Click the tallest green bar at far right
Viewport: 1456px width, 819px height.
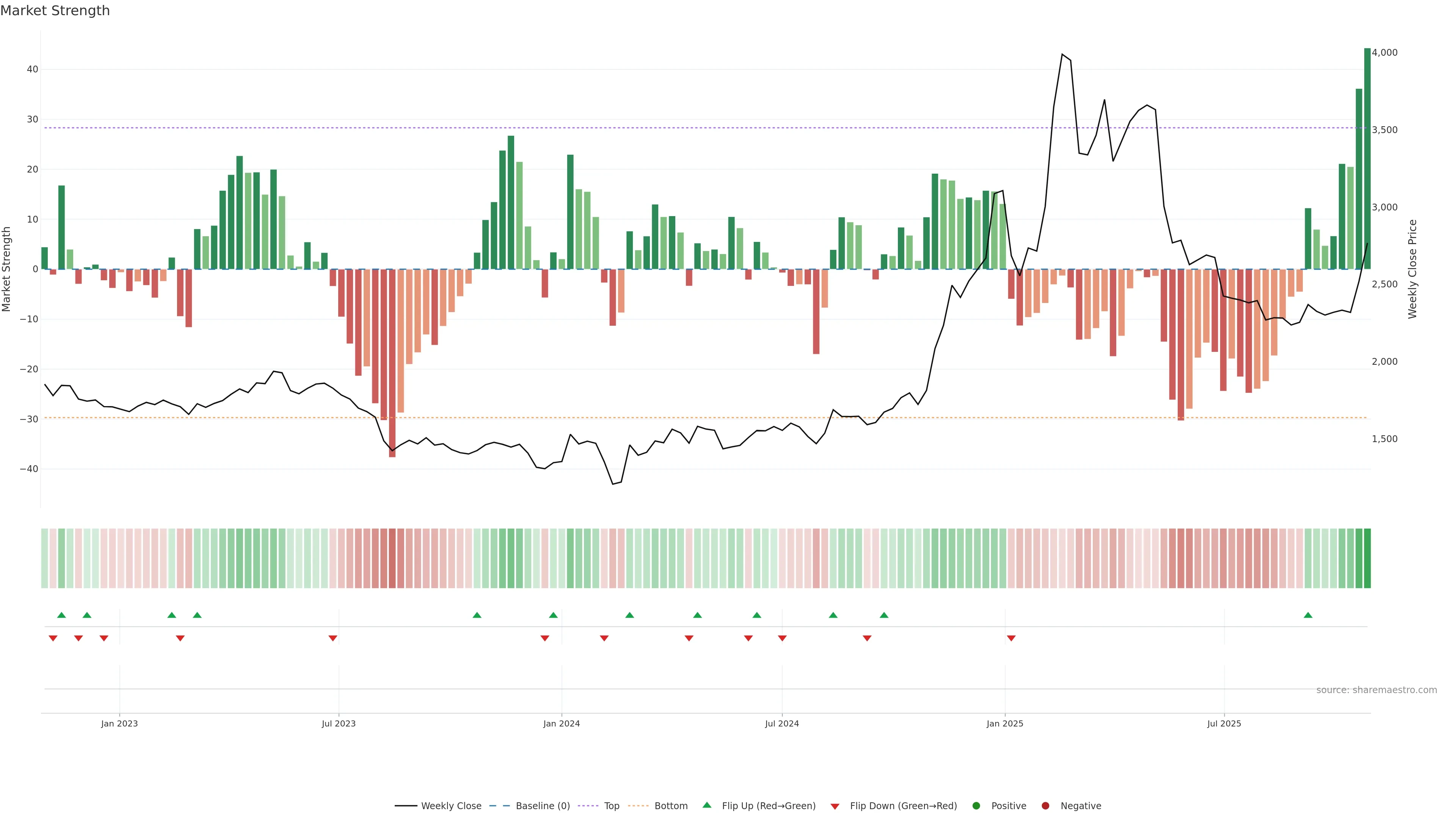pyautogui.click(x=1367, y=158)
